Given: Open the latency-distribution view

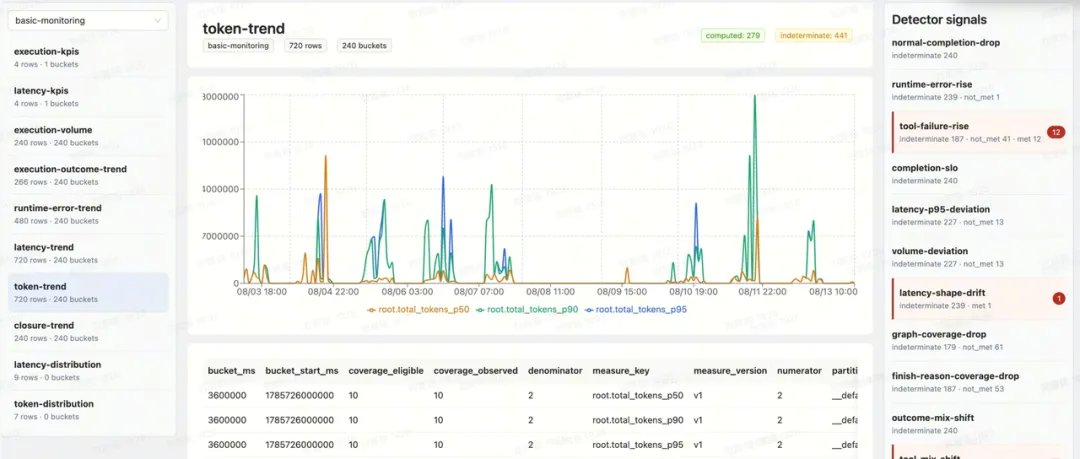Looking at the screenshot, I should point(88,371).
